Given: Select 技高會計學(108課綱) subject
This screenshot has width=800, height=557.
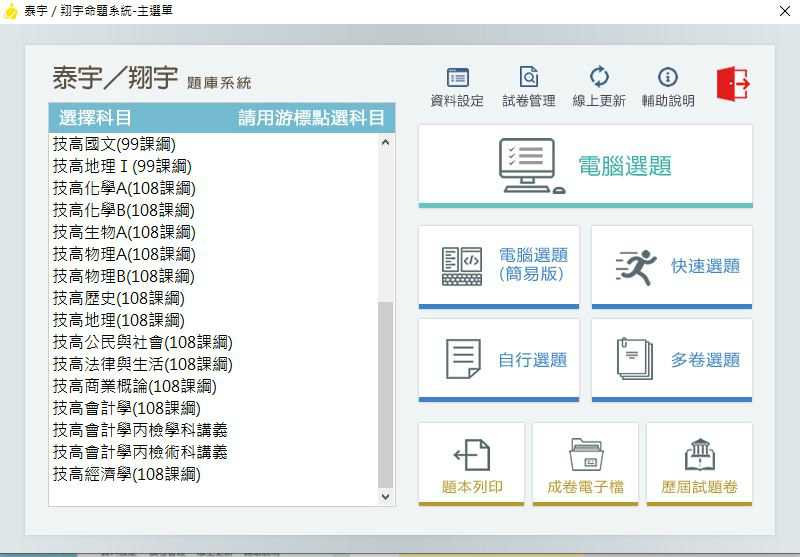Looking at the screenshot, I should [x=213, y=408].
